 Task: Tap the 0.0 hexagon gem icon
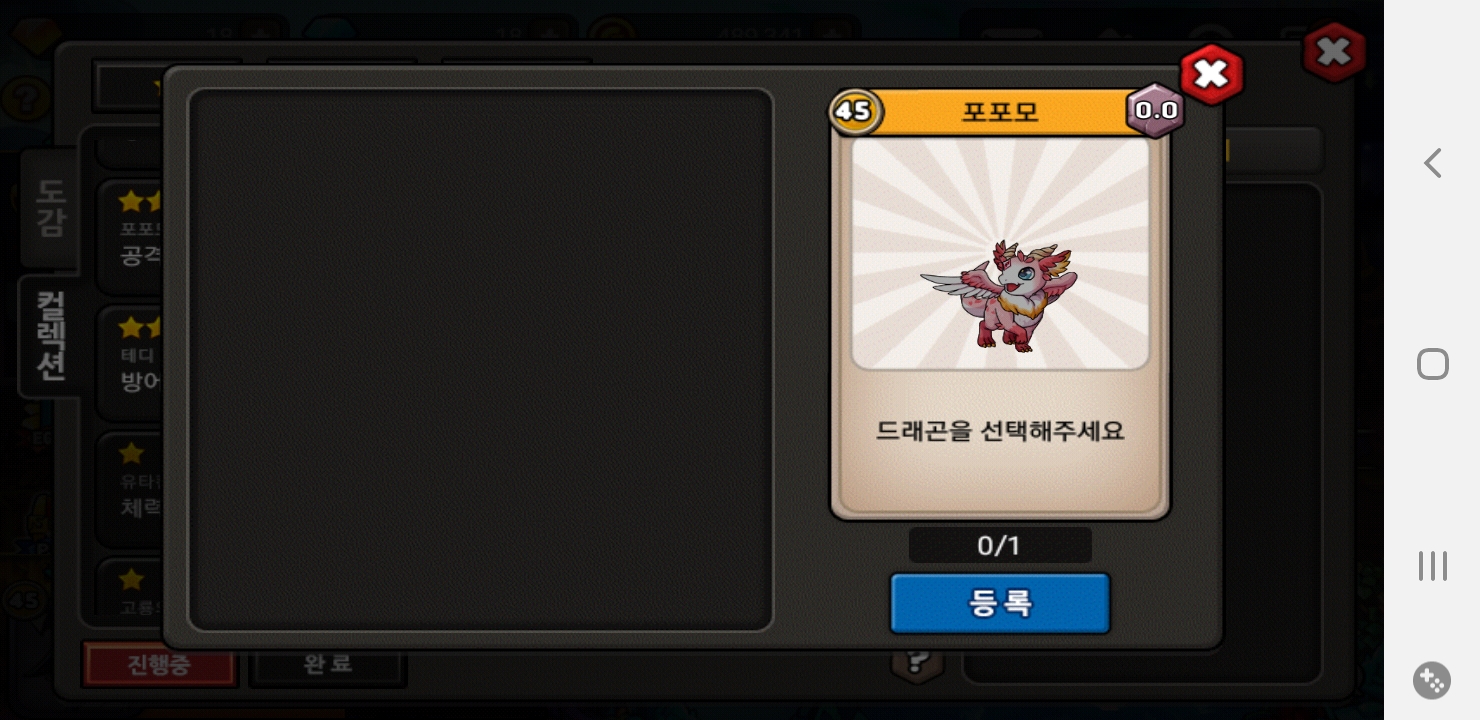point(1155,110)
